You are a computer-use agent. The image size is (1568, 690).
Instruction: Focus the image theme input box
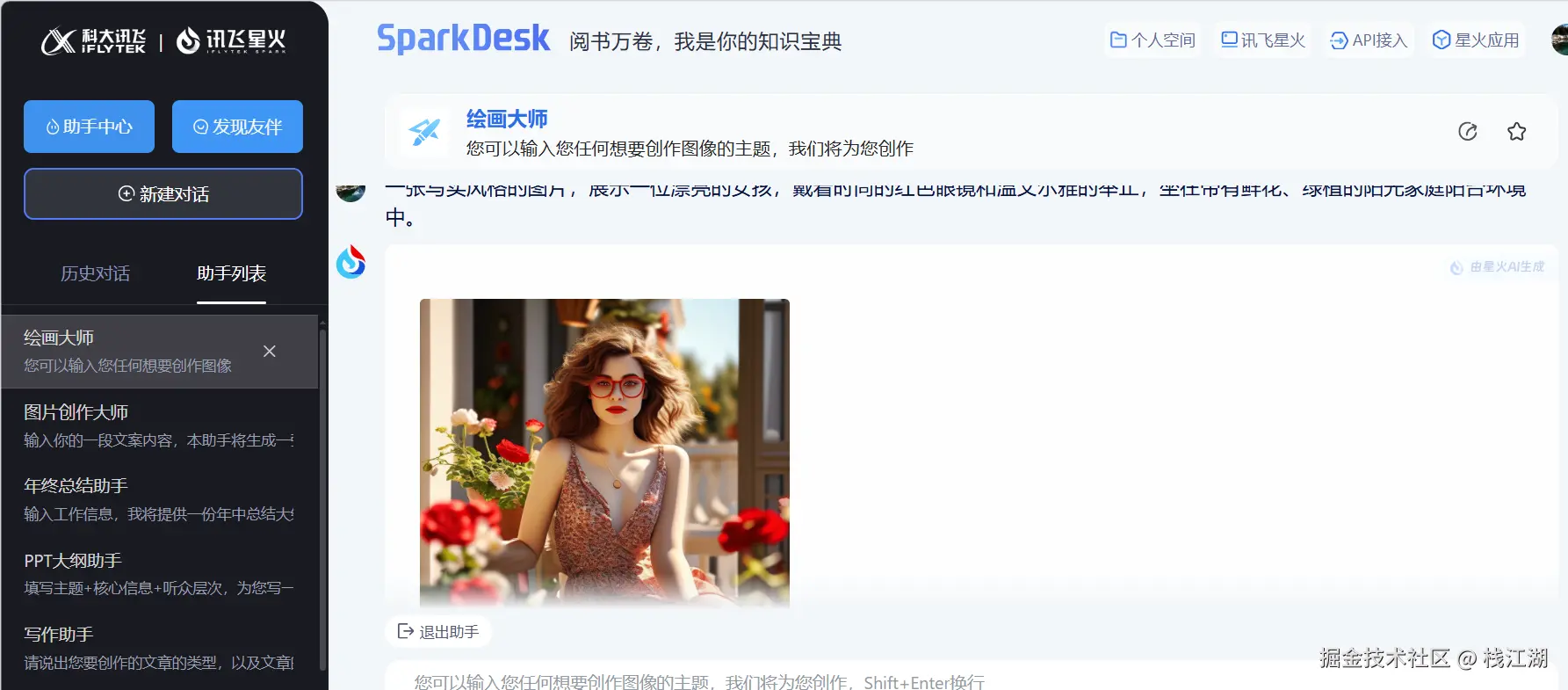click(x=971, y=679)
